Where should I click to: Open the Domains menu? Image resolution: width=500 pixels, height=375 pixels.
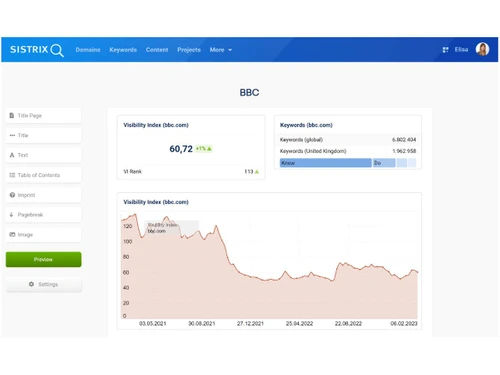click(x=88, y=50)
